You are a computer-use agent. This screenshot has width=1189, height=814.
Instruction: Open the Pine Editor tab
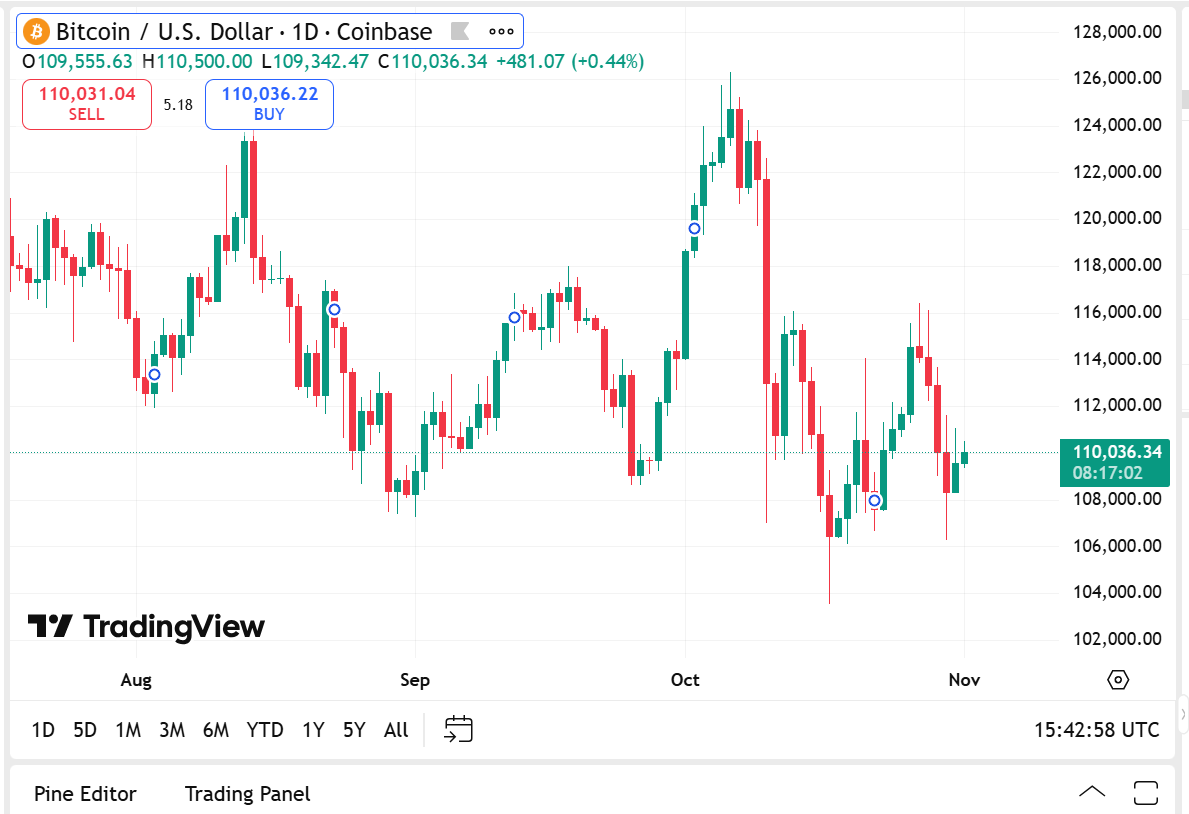(x=85, y=794)
